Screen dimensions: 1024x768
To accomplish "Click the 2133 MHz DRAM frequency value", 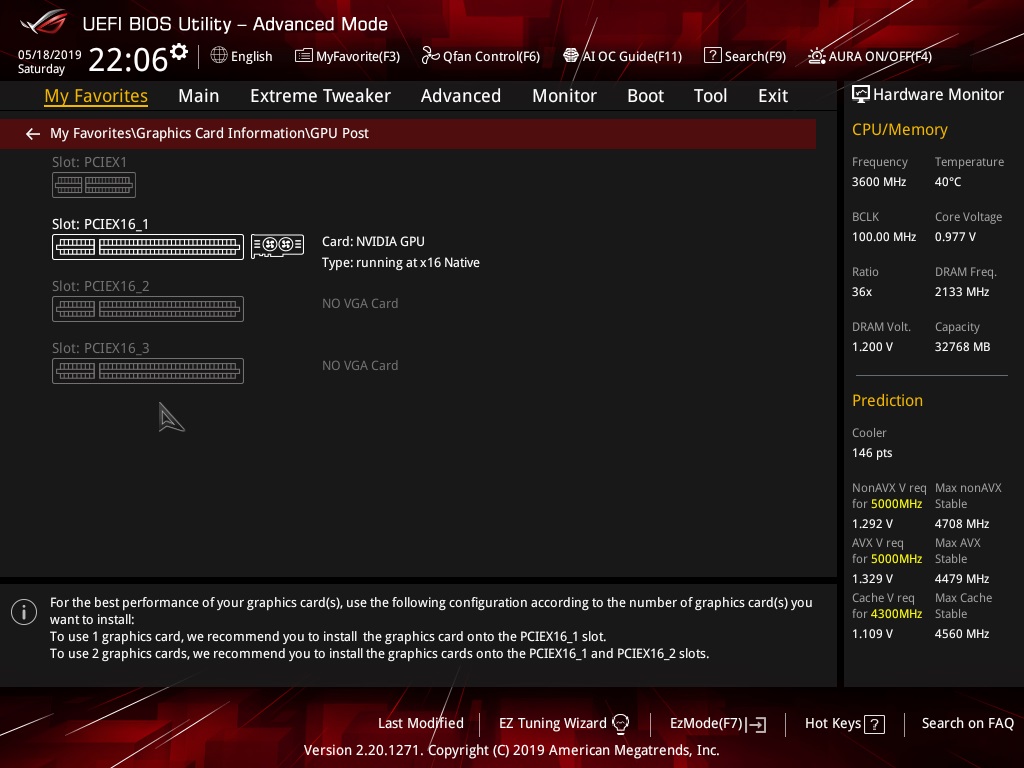I will point(962,292).
